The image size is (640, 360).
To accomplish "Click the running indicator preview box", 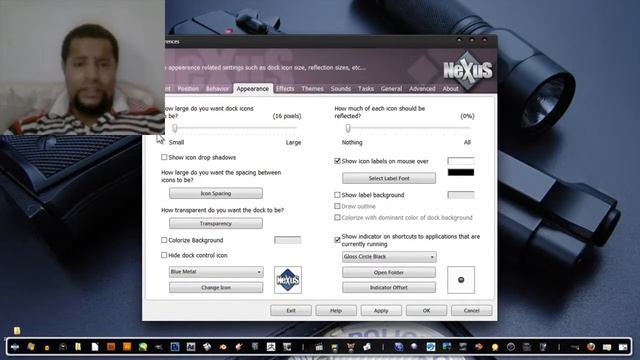I will 461,280.
